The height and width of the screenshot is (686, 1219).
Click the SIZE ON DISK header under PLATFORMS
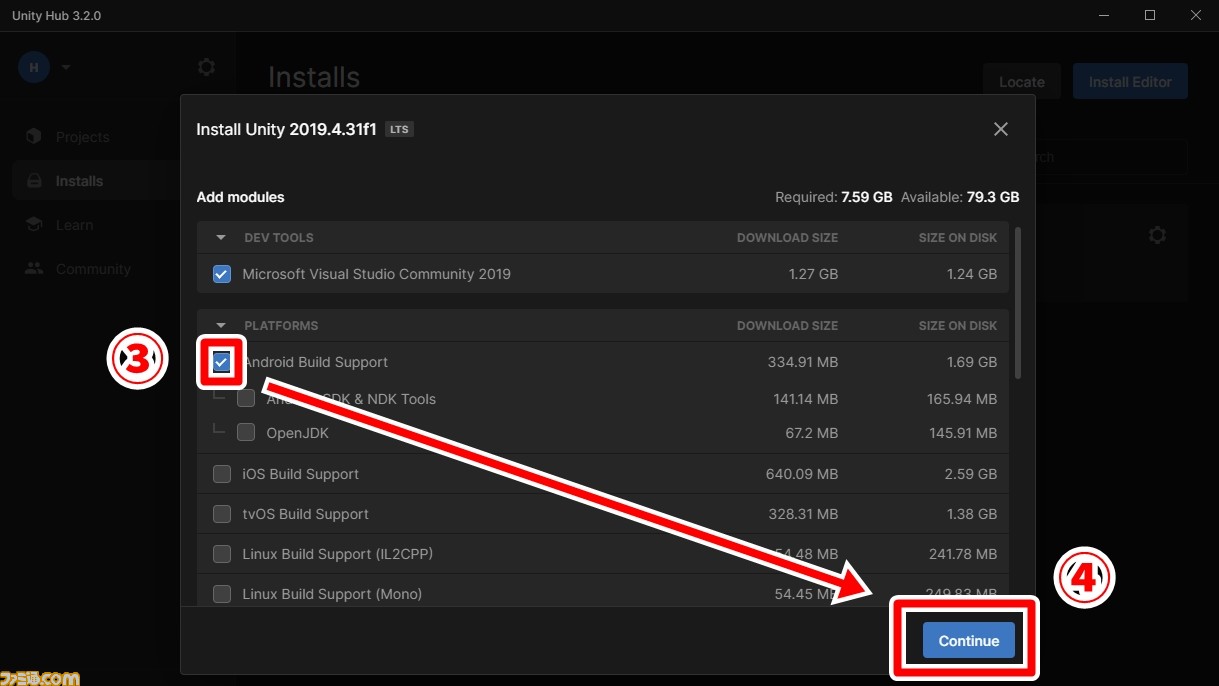[x=958, y=326]
